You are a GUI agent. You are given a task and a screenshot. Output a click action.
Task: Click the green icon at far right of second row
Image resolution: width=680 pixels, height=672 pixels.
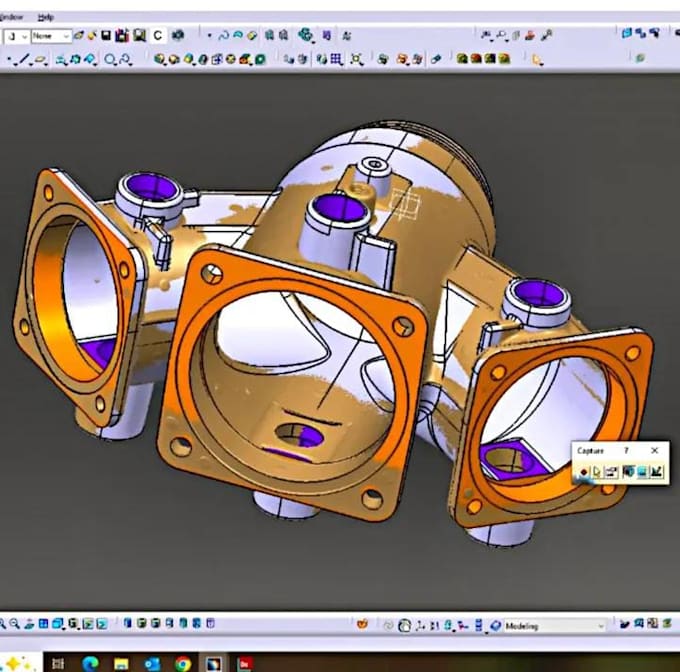pos(640,58)
